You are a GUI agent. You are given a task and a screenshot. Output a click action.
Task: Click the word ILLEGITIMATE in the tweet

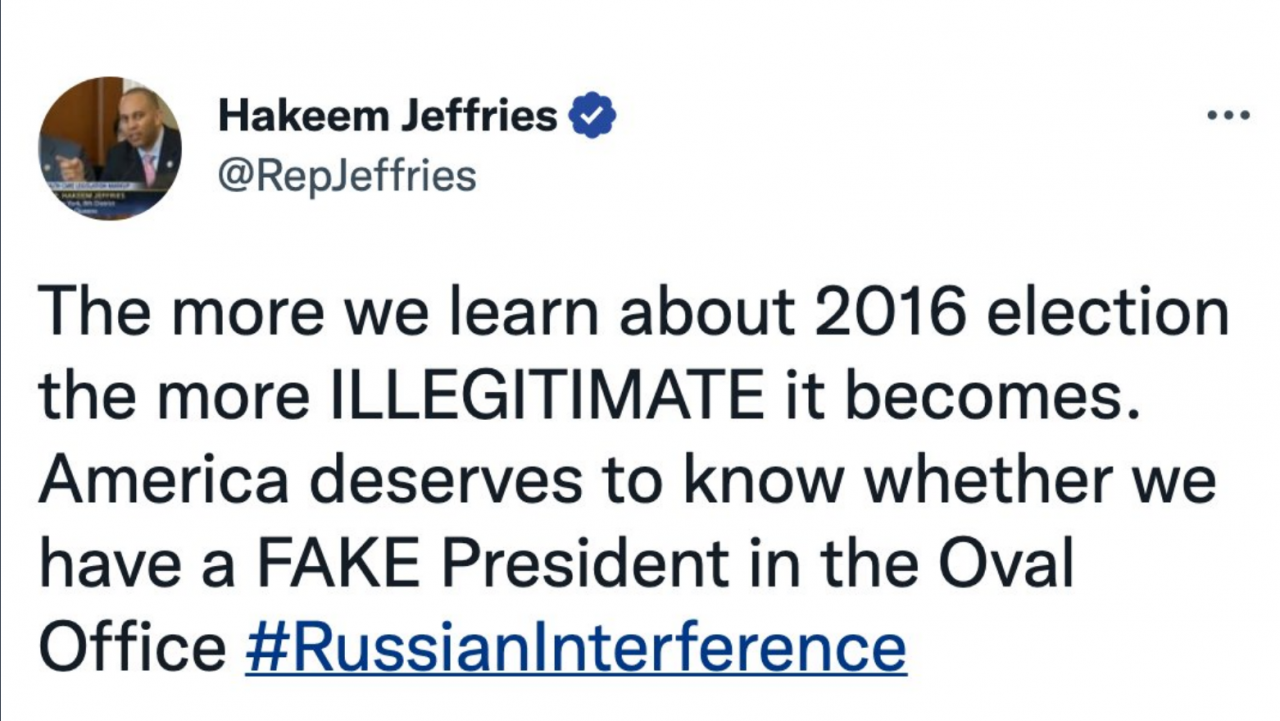click(547, 397)
